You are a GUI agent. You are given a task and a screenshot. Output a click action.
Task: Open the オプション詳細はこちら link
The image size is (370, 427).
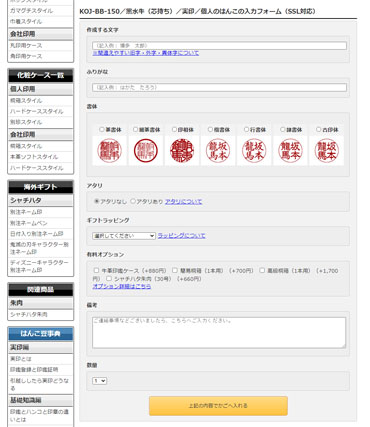tap(122, 286)
